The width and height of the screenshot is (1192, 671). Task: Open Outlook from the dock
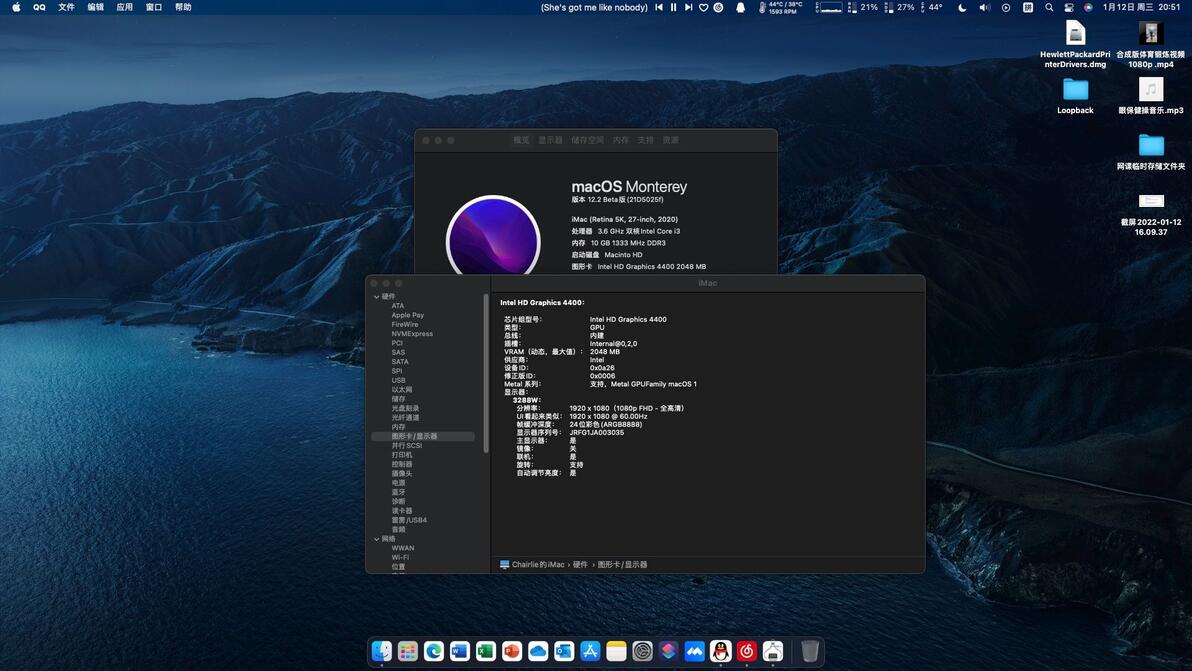click(x=564, y=651)
